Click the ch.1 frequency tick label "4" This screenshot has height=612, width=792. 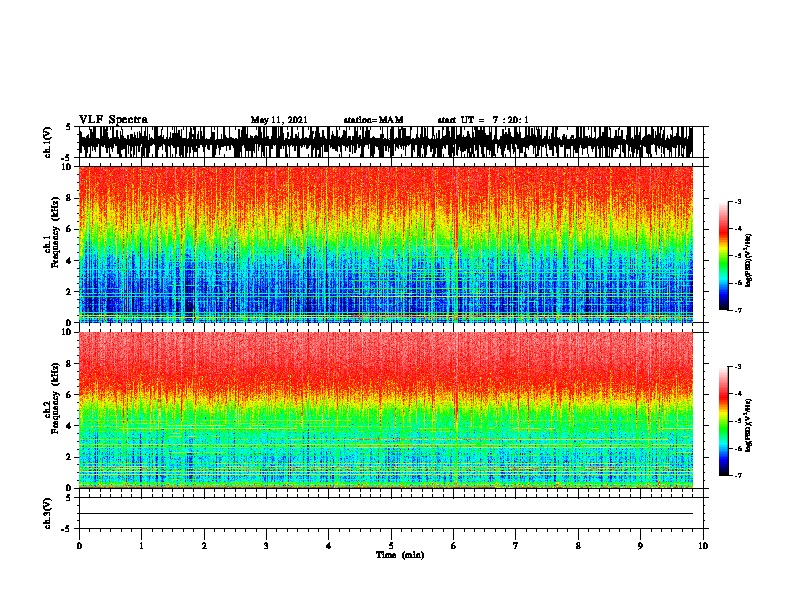pyautogui.click(x=70, y=261)
